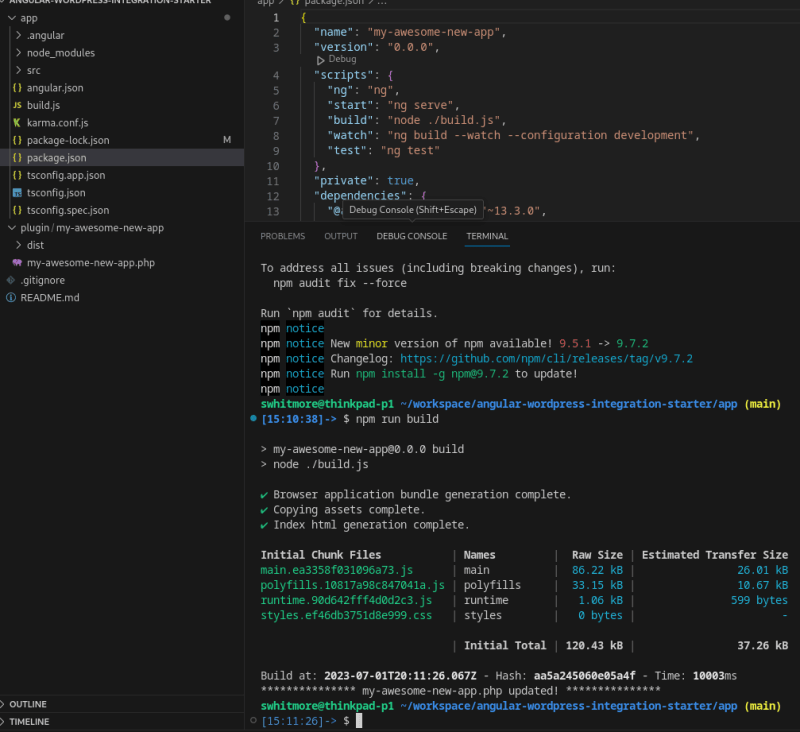800x732 pixels.
Task: Click styles.ef46db3751d8e999.css in terminal output
Action: [346, 615]
